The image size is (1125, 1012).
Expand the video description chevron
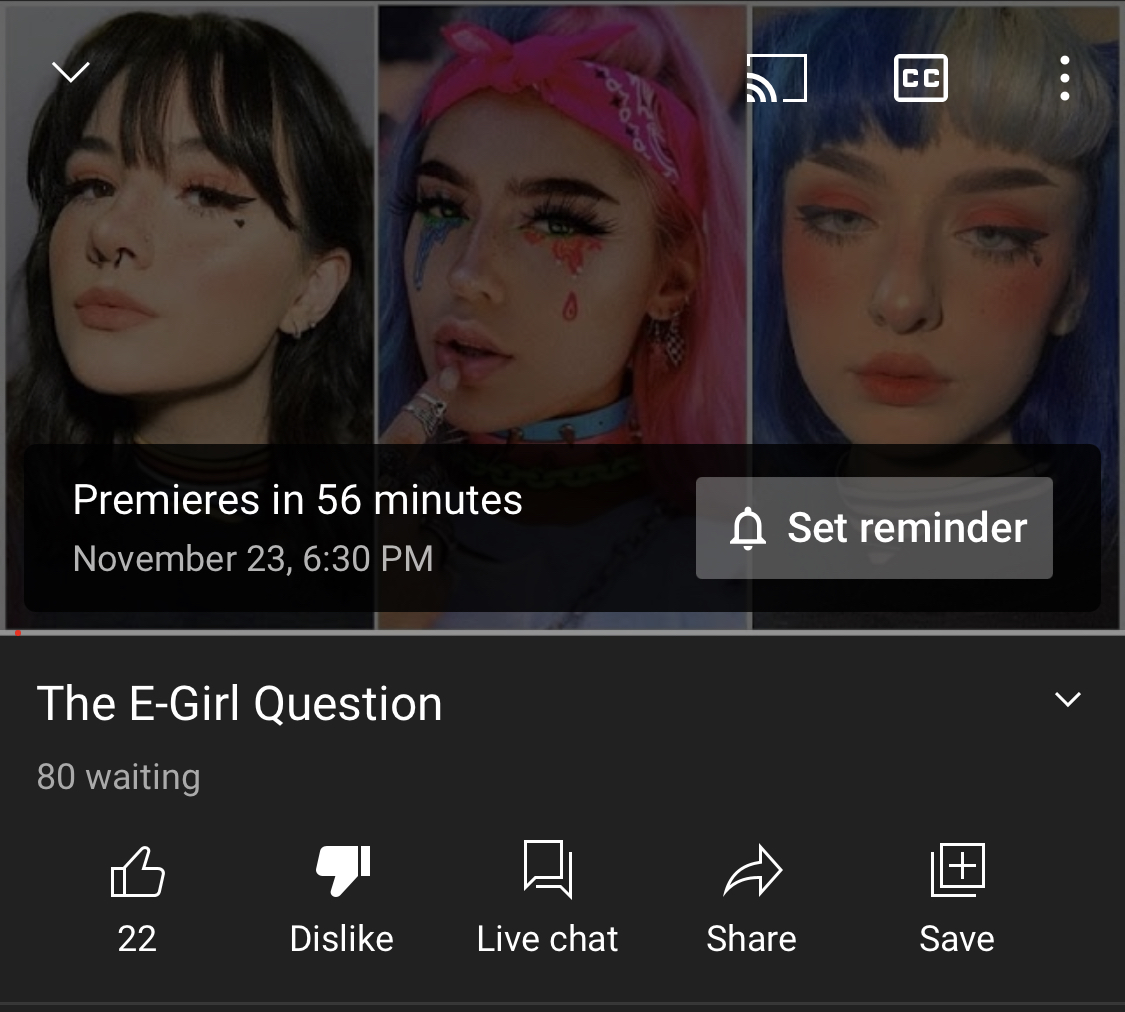(x=1068, y=699)
